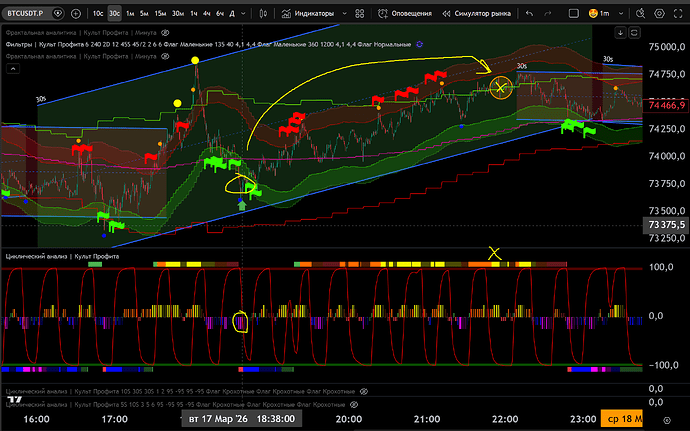Open the BTCUSDT.P symbol search
This screenshot has width=690, height=431.
32,14
